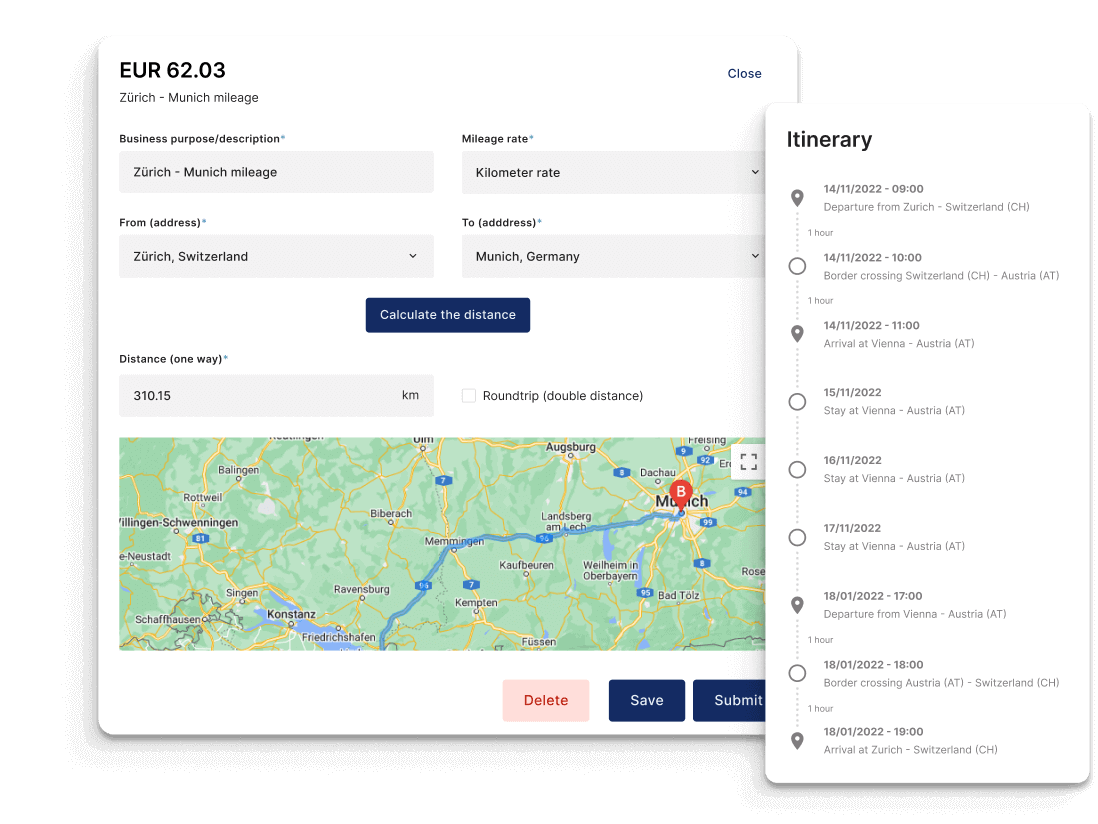Save the mileage expense
Image resolution: width=1098 pixels, height=824 pixels.
[646, 700]
